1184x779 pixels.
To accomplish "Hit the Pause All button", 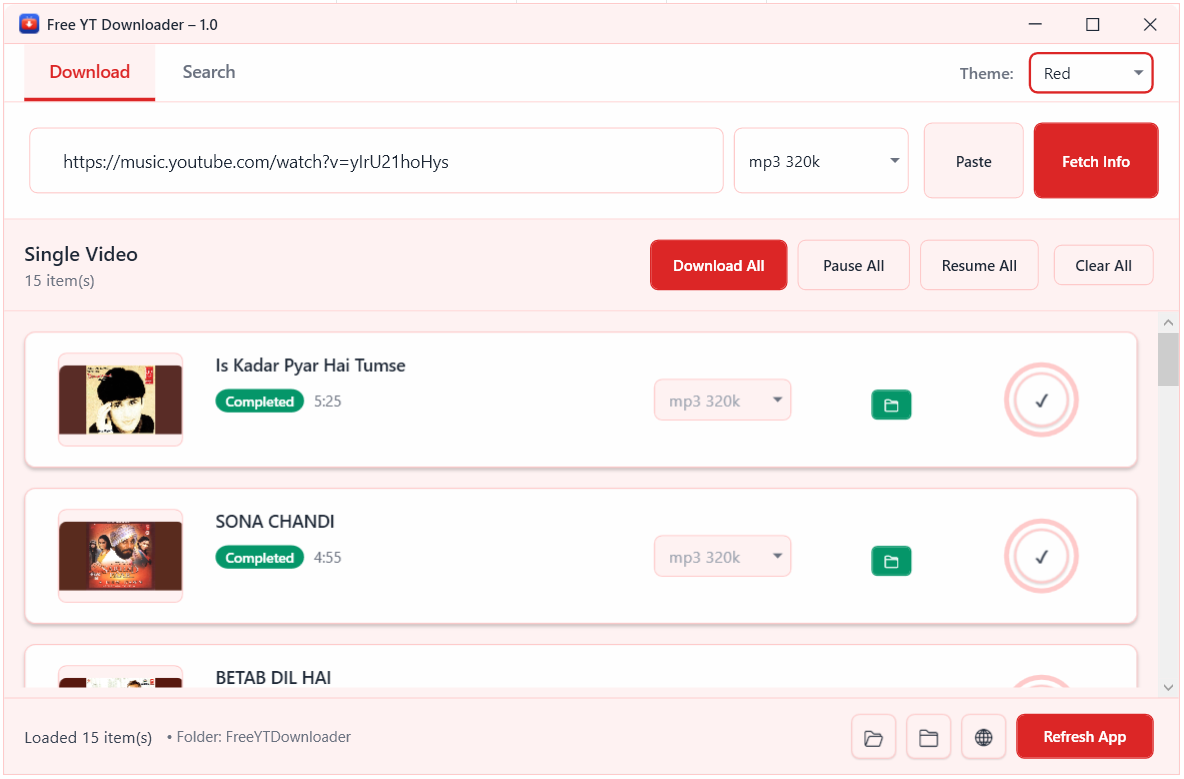I will (x=853, y=266).
